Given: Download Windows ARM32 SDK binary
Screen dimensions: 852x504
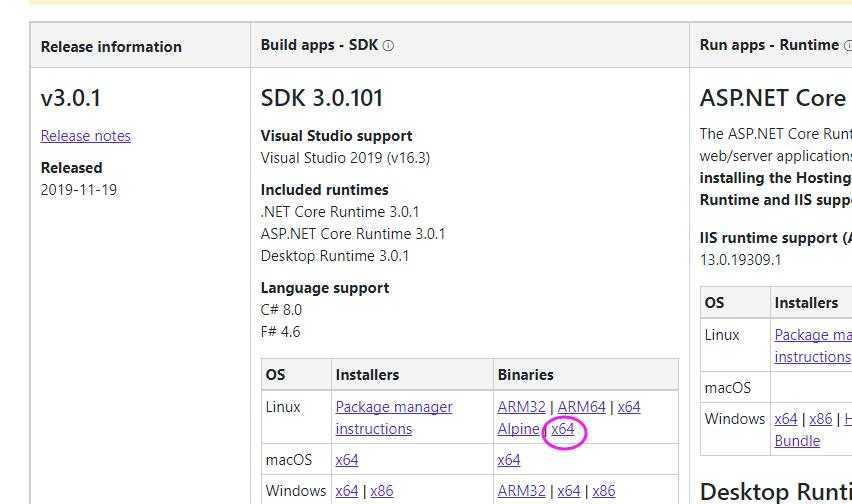Looking at the screenshot, I should 521,491.
